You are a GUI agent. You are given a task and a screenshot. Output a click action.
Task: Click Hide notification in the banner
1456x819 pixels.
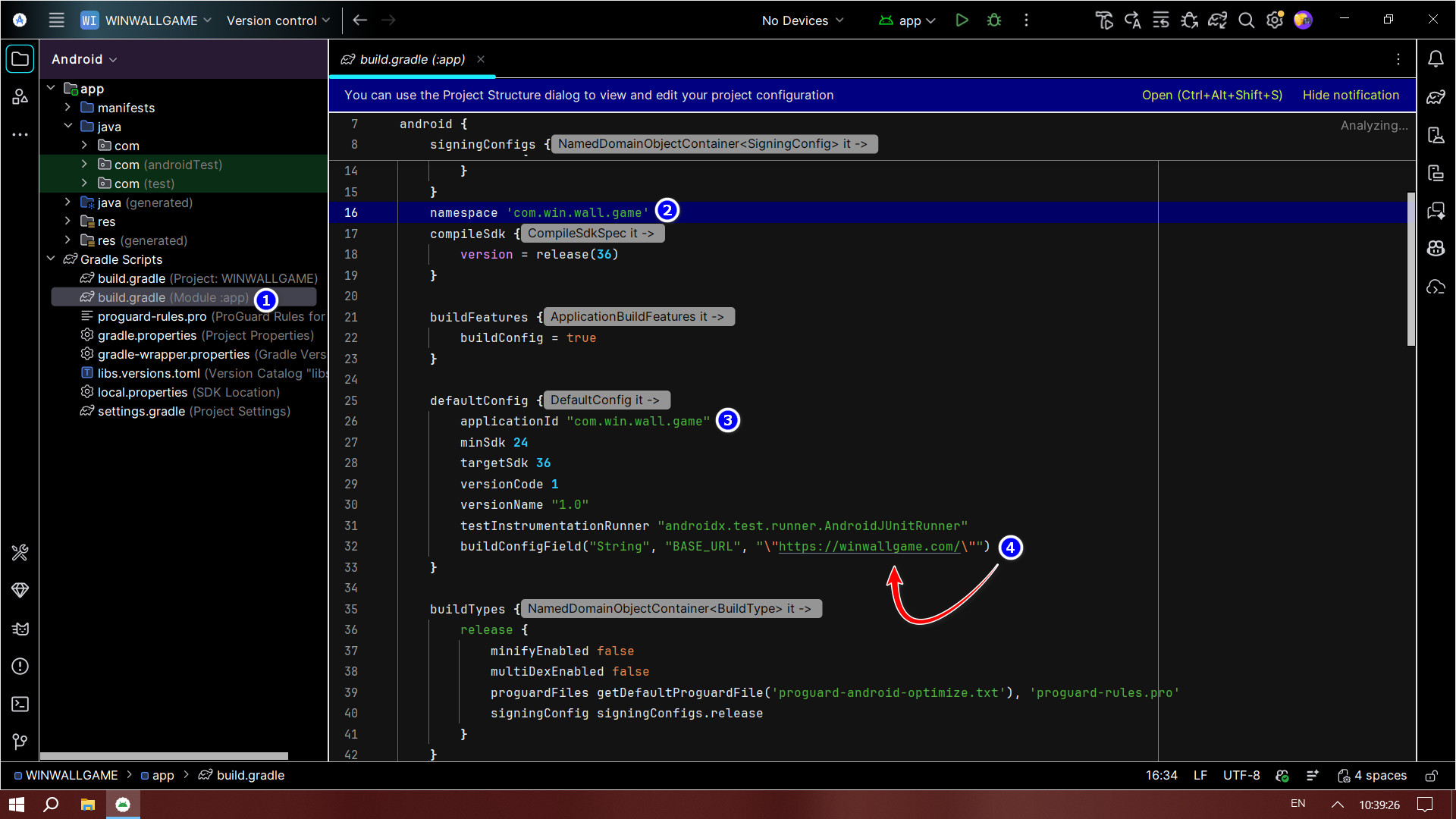coord(1351,95)
